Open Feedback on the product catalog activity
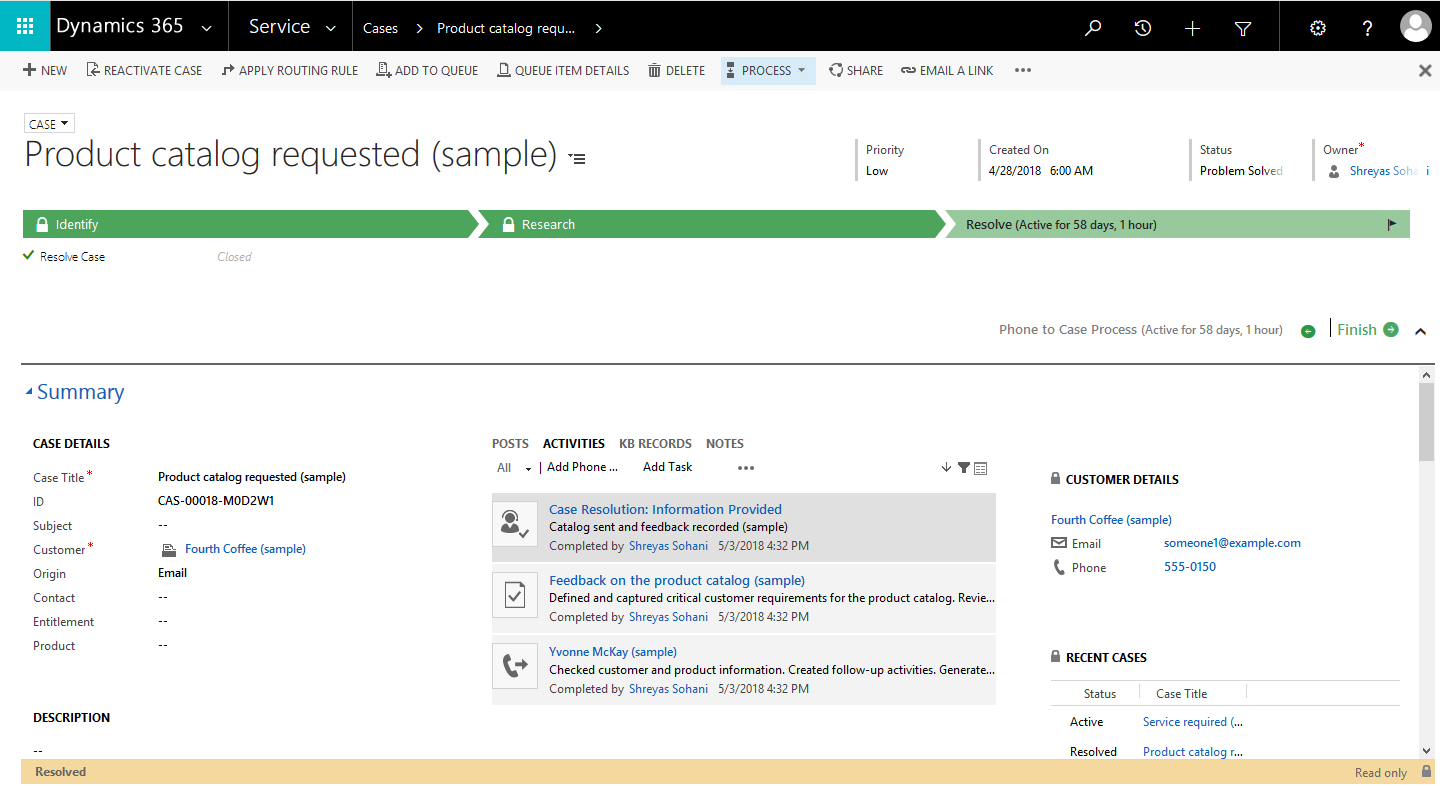This screenshot has width=1440, height=786. tap(677, 580)
